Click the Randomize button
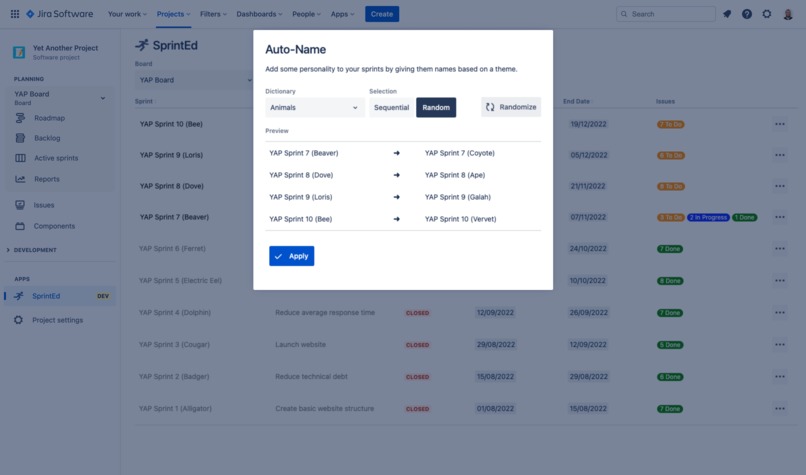 (x=511, y=107)
